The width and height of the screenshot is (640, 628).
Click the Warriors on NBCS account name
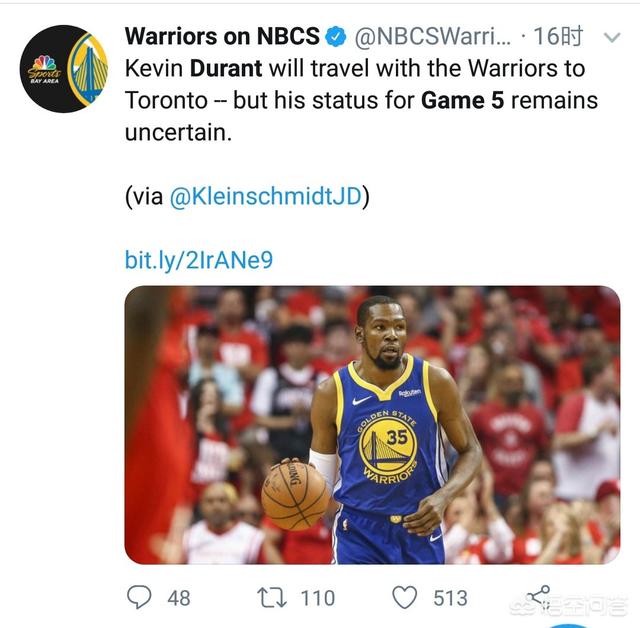[221, 38]
